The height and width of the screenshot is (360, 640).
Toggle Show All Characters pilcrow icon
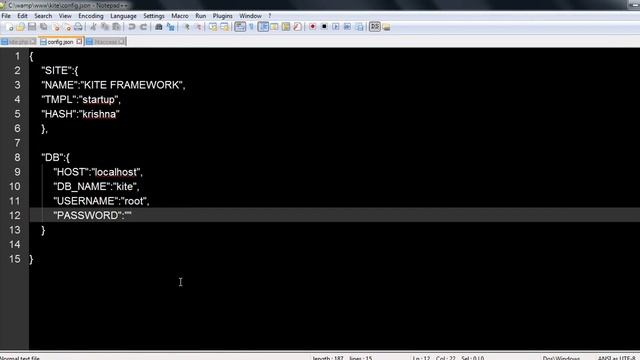(251, 27)
